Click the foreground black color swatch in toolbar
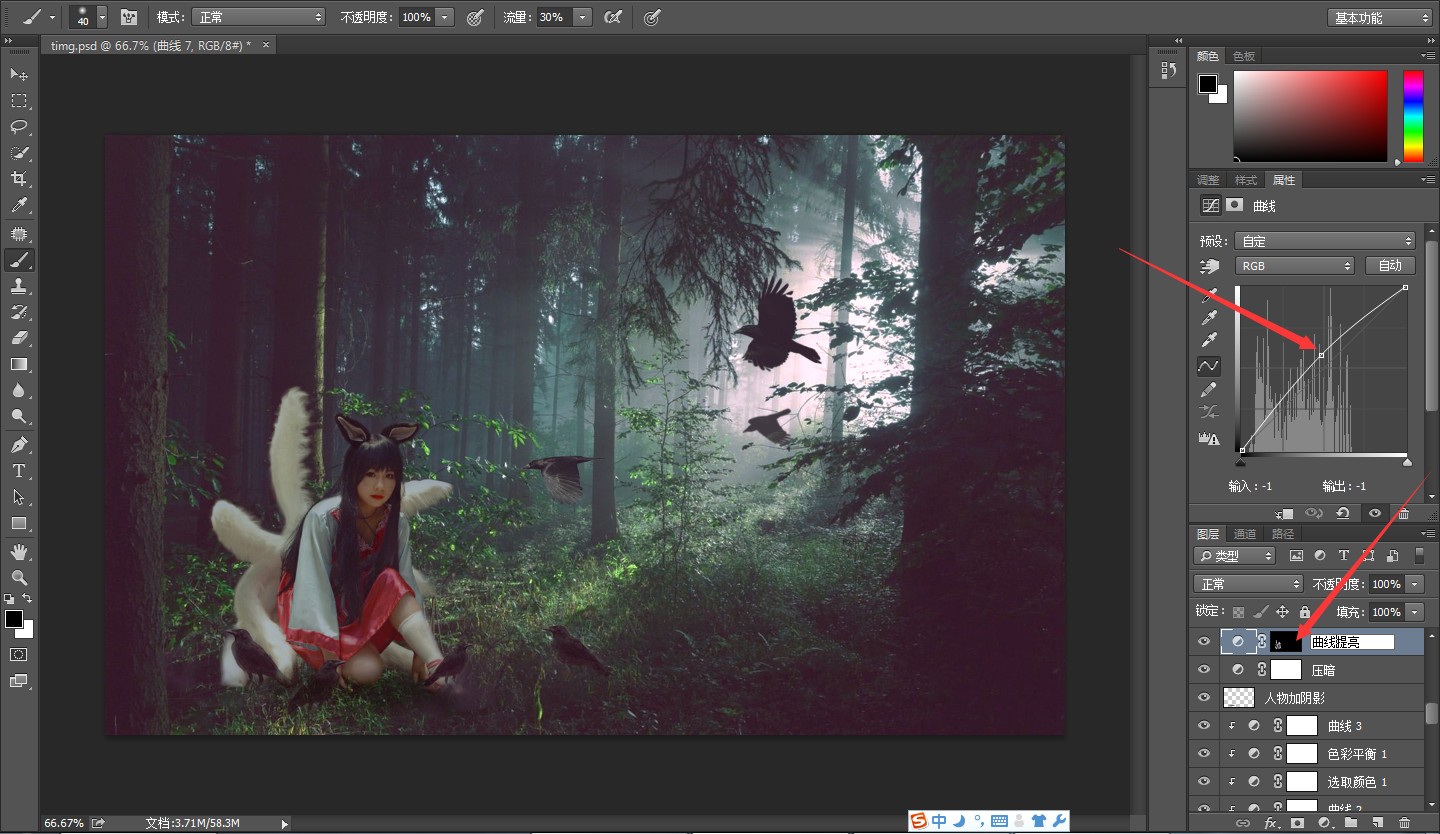The width and height of the screenshot is (1440, 834). [14, 620]
